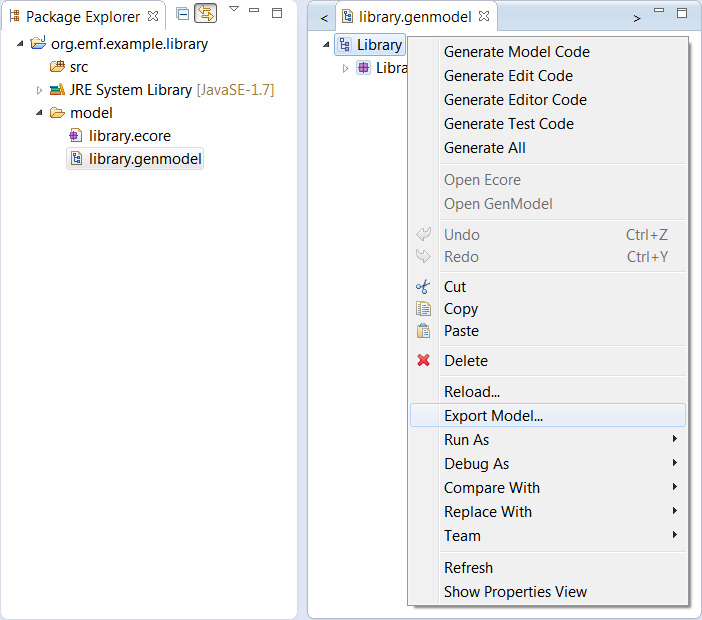This screenshot has width=702, height=620.
Task: Open the Team submenu
Action: click(548, 536)
